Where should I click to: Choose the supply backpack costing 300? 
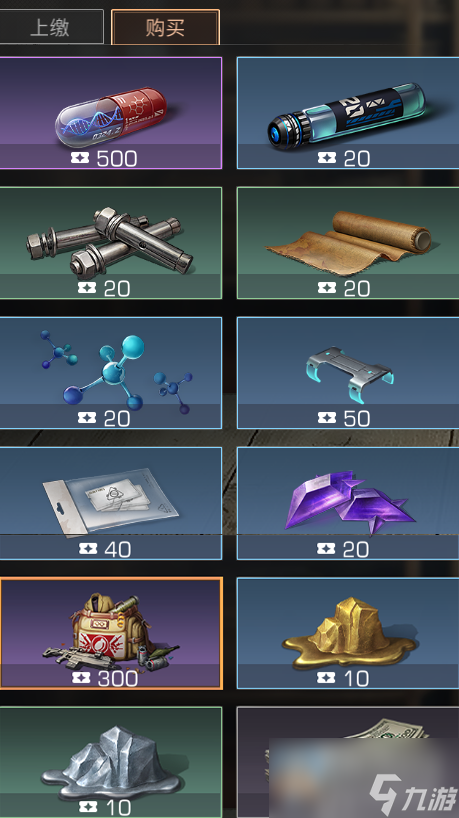tap(111, 633)
